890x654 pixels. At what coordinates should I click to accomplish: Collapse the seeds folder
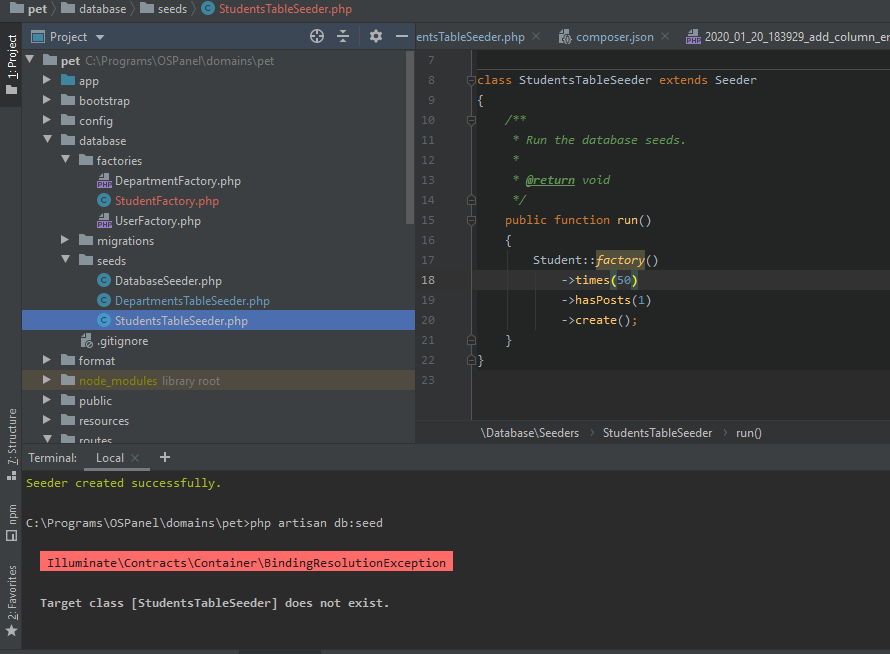tap(65, 259)
